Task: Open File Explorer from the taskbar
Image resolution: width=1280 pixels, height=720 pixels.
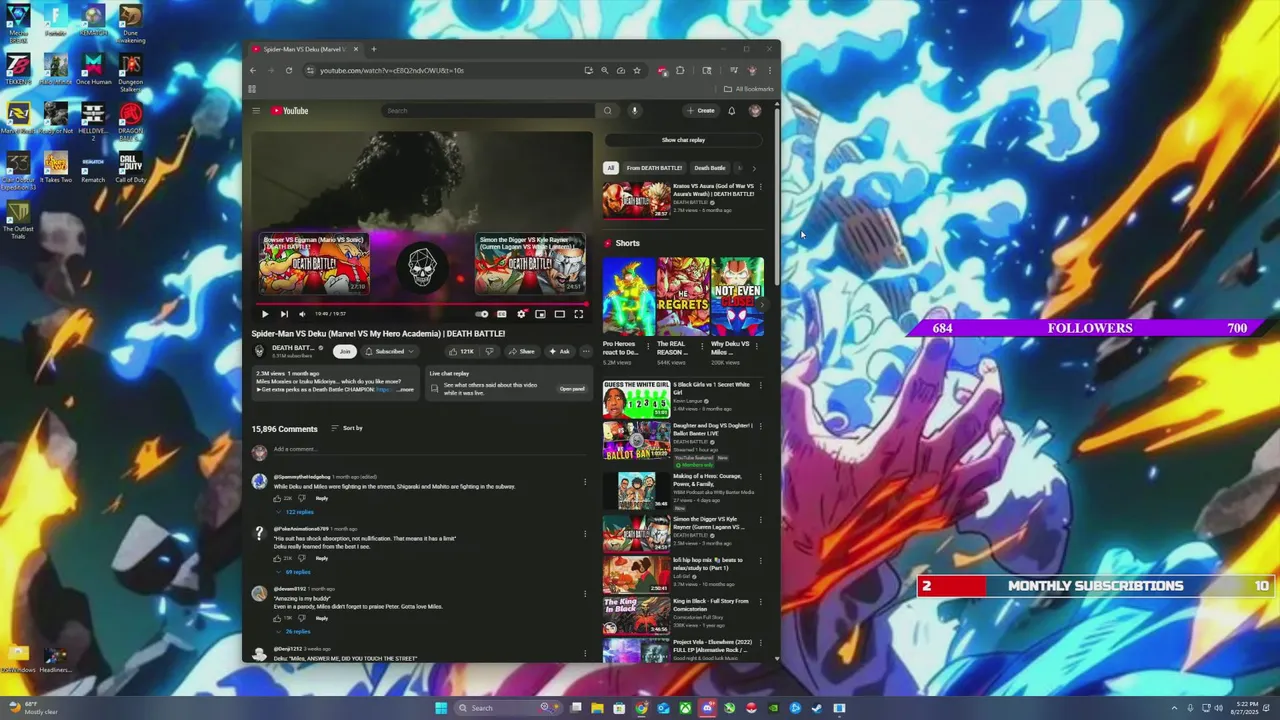Action: 598,708
